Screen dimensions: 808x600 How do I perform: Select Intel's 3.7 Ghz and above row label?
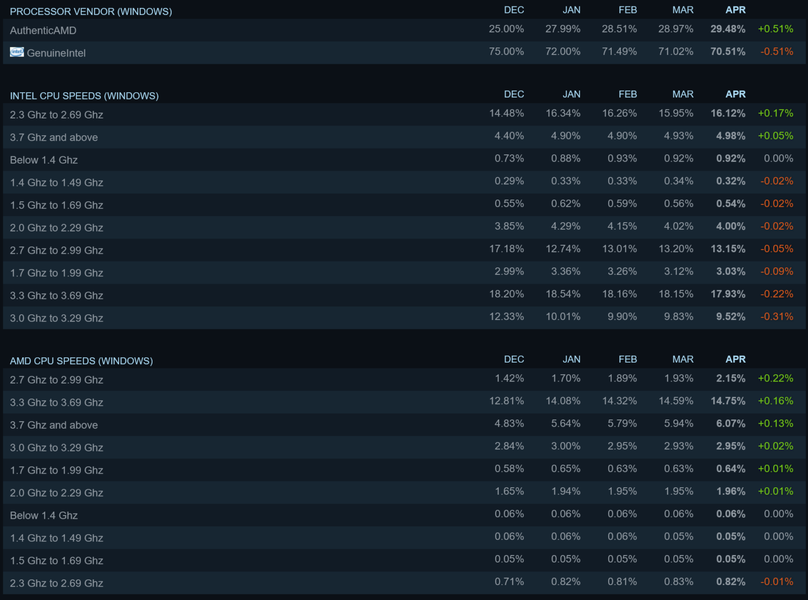(x=54, y=137)
